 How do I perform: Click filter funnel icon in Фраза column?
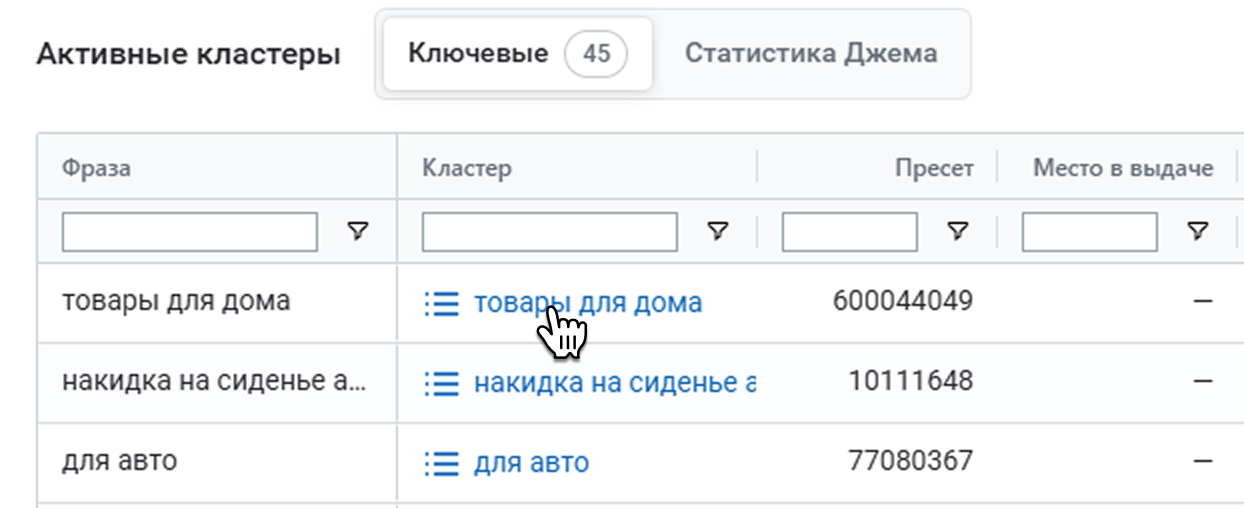357,232
